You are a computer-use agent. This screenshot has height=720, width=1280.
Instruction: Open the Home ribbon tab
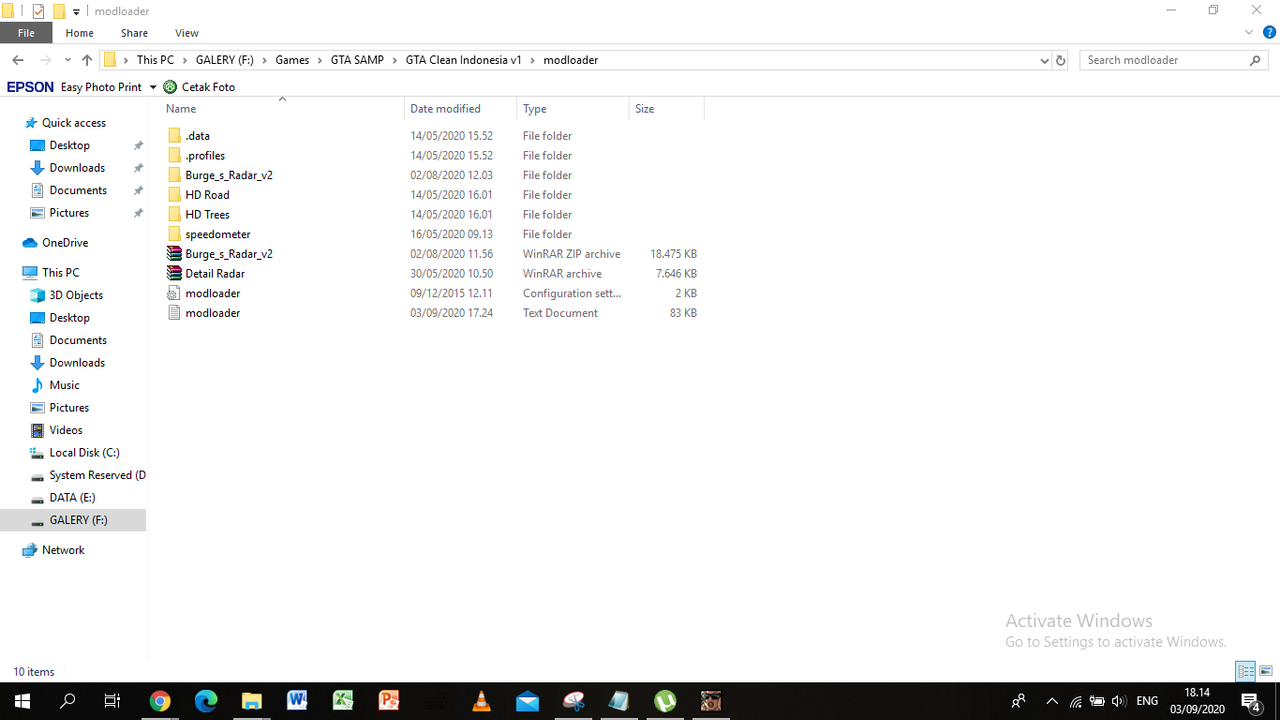coord(80,33)
